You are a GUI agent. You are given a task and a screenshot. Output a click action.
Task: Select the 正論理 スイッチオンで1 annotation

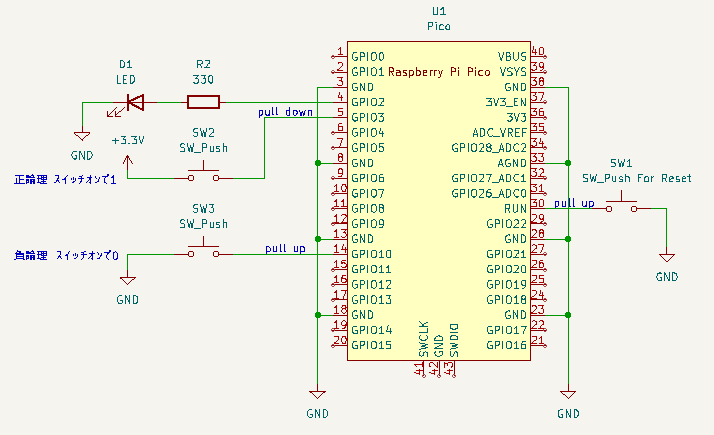(65, 179)
